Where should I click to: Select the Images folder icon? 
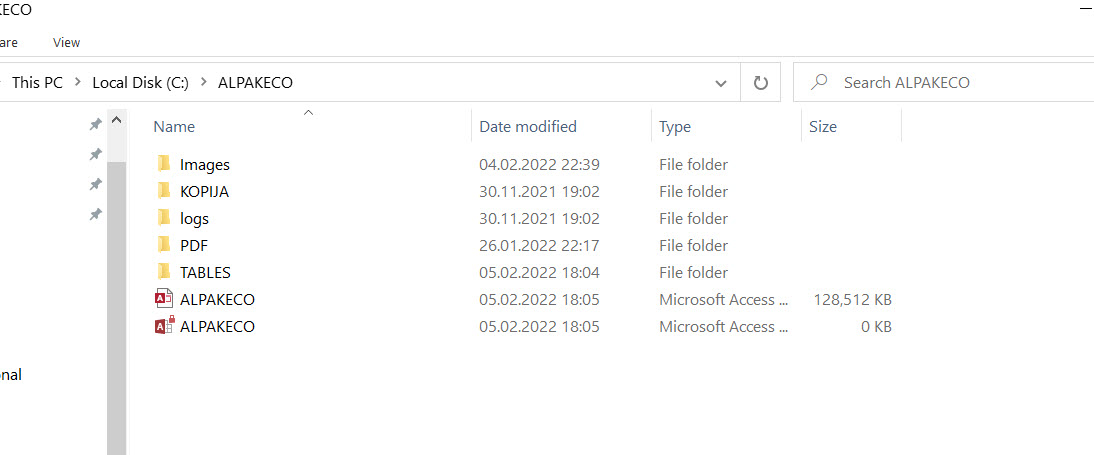[x=164, y=165]
